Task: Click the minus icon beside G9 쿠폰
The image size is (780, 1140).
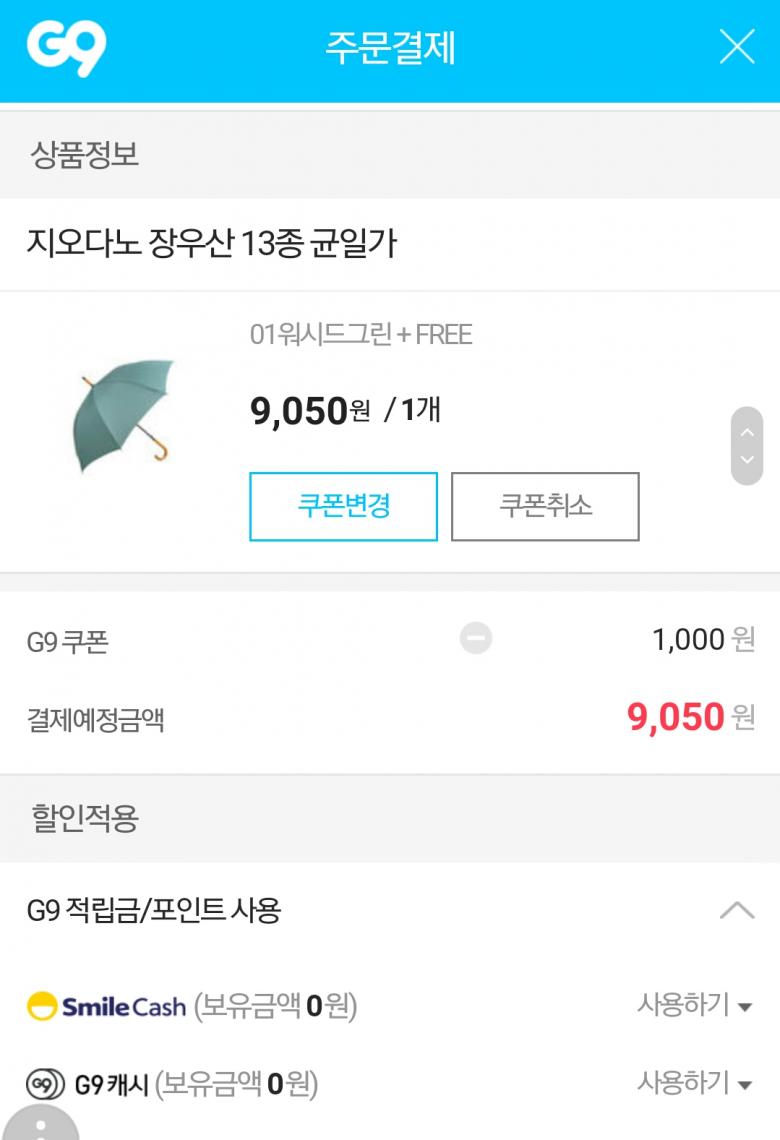Action: click(476, 638)
